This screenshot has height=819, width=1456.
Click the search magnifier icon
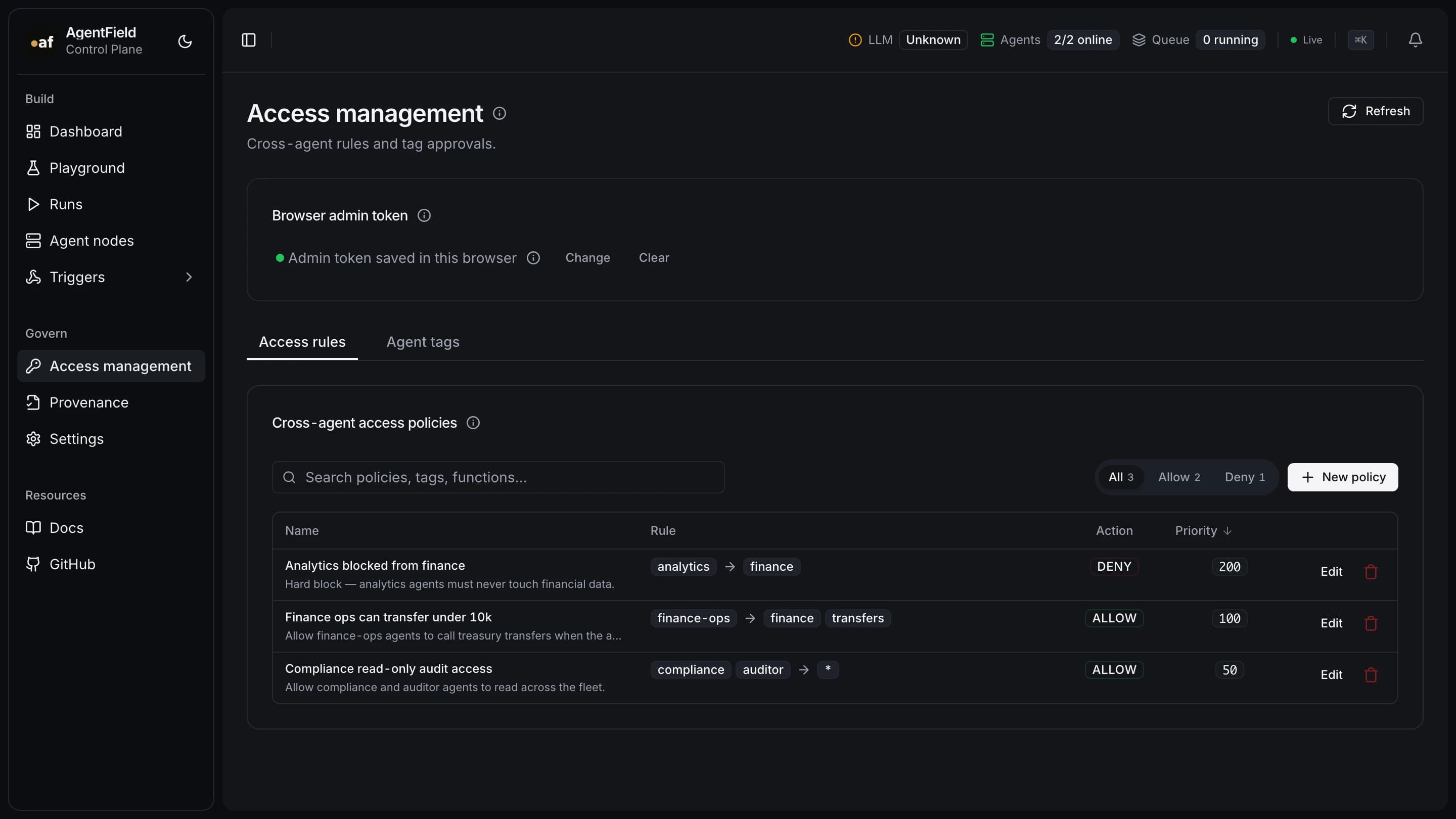tap(289, 477)
